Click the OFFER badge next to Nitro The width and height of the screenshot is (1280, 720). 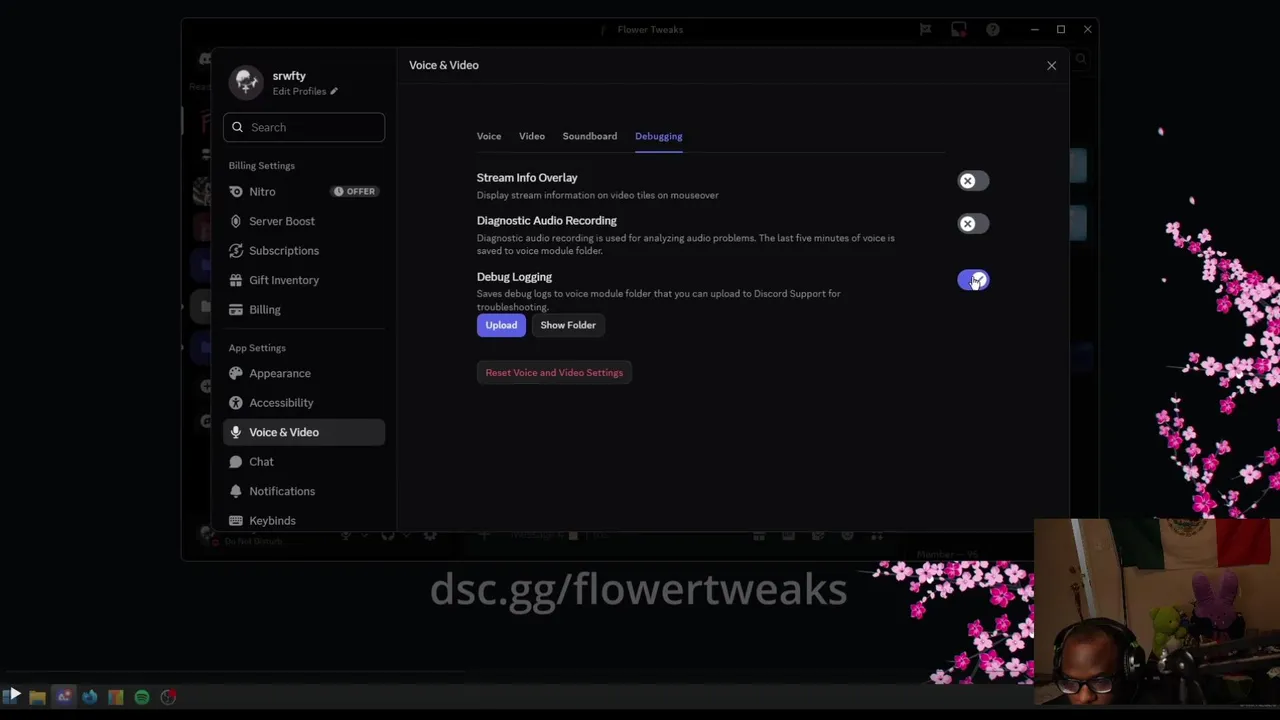354,191
